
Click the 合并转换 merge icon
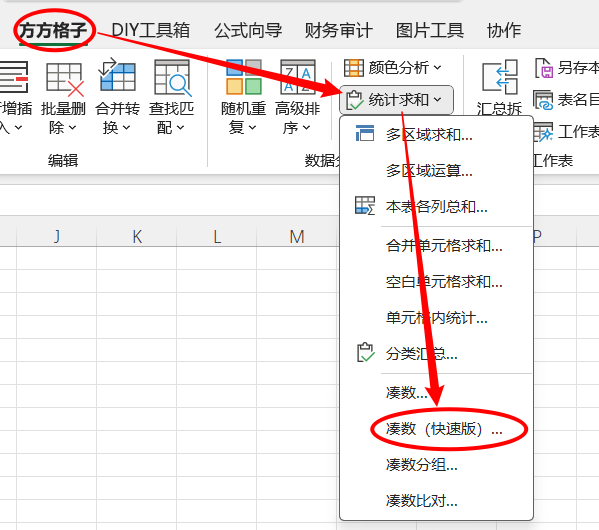pos(117,75)
